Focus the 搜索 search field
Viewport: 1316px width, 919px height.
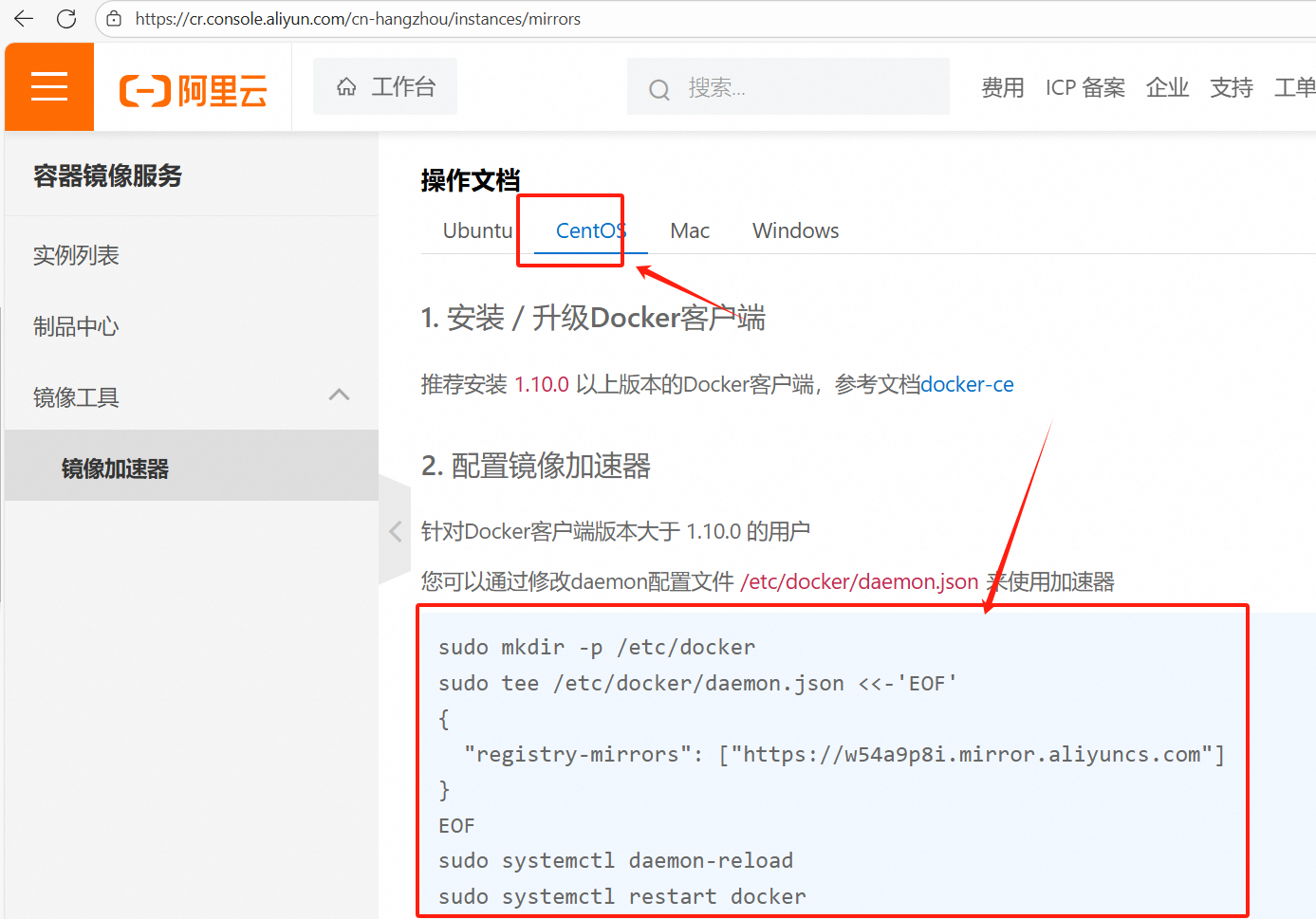click(788, 86)
